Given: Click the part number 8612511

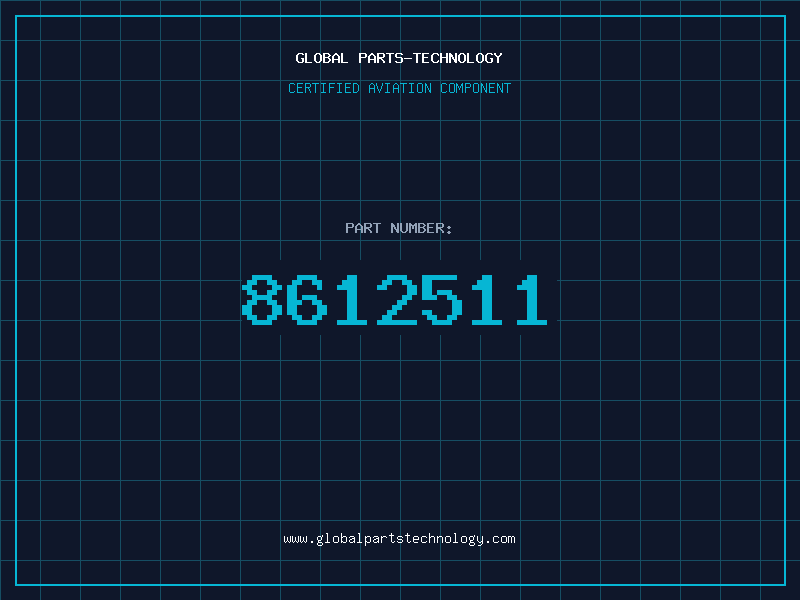Looking at the screenshot, I should [395, 299].
